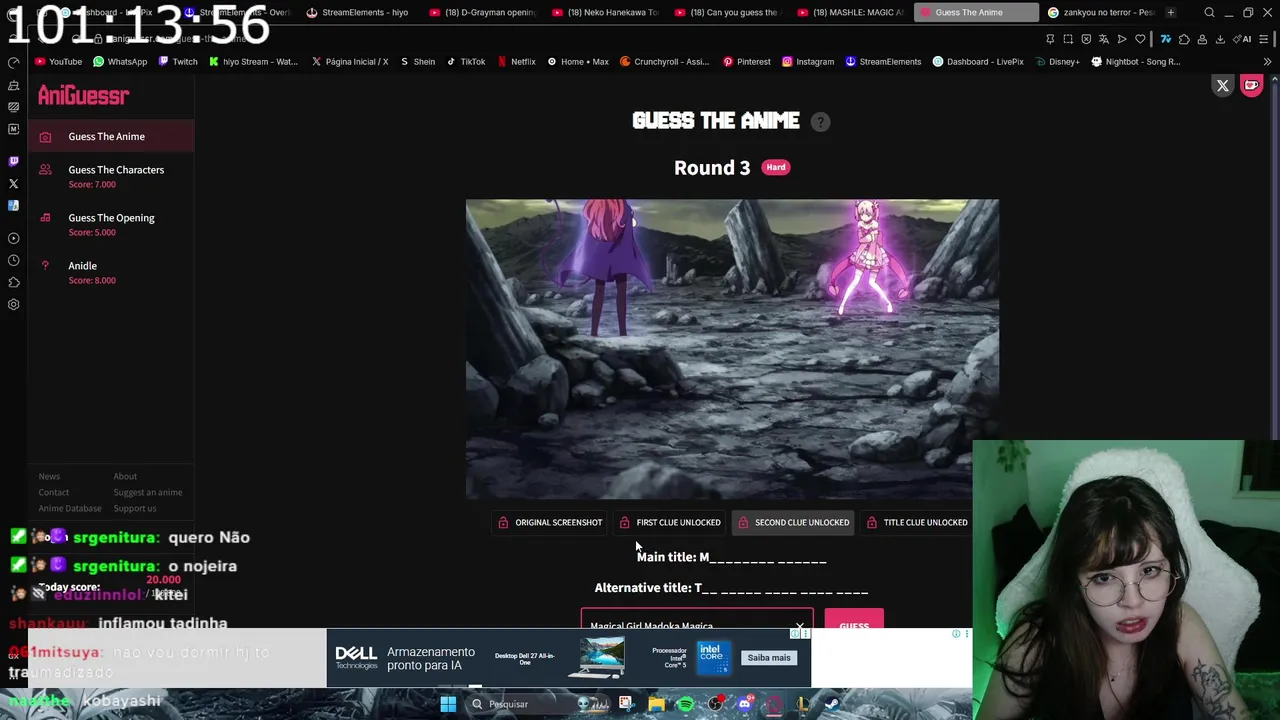Open the Windows Start menu
Image resolution: width=1280 pixels, height=720 pixels.
tap(448, 704)
